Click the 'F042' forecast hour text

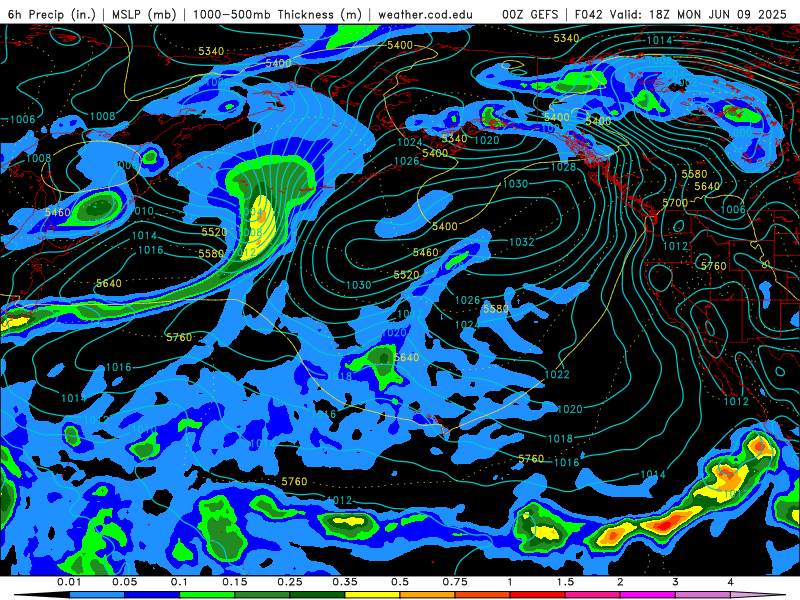point(589,14)
